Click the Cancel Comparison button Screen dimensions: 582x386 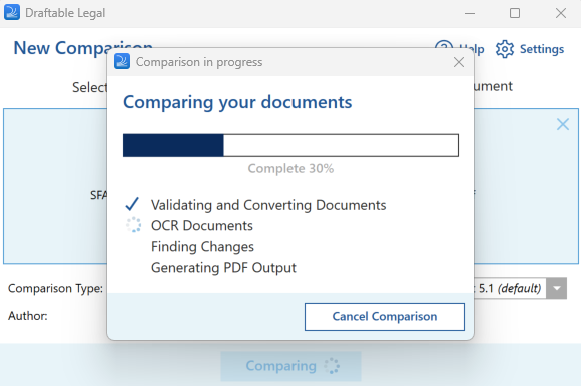385,317
